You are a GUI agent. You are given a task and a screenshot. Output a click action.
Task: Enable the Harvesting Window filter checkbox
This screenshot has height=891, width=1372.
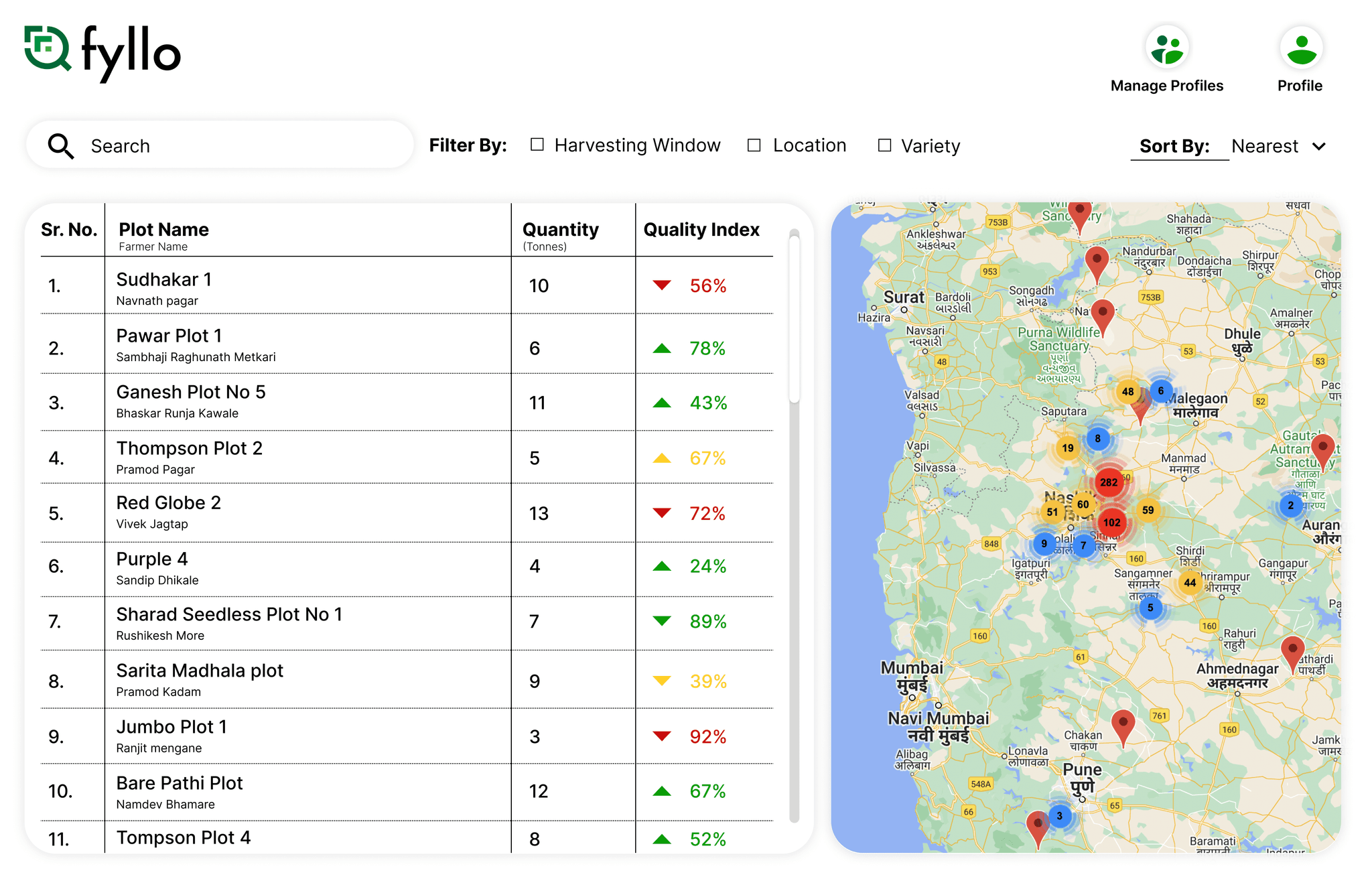(x=537, y=145)
